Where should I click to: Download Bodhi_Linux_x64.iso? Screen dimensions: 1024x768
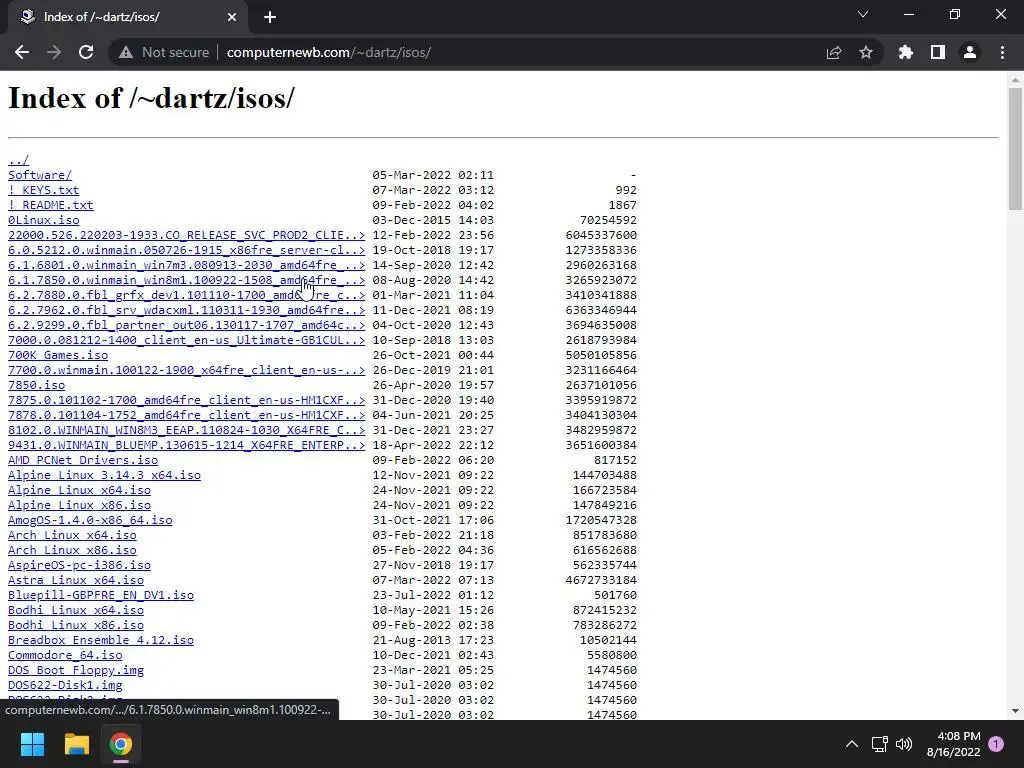(x=76, y=611)
